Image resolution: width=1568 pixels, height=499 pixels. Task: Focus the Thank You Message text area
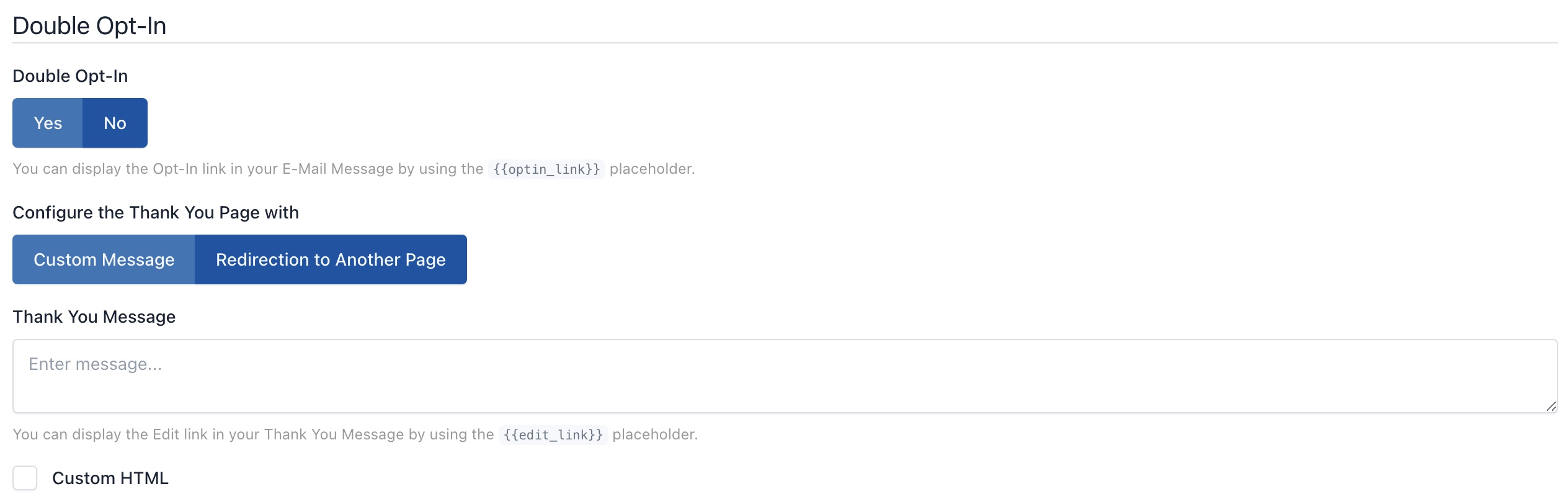[784, 385]
